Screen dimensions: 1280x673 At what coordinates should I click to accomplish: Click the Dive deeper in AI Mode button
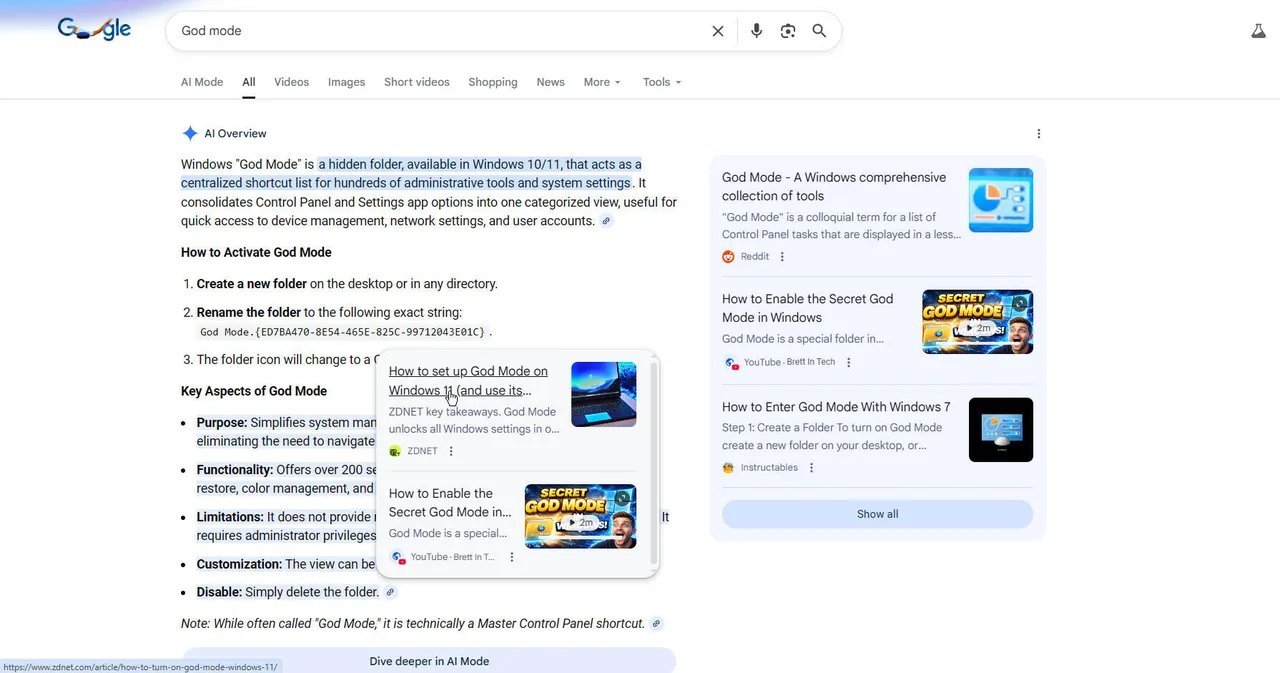pyautogui.click(x=429, y=661)
